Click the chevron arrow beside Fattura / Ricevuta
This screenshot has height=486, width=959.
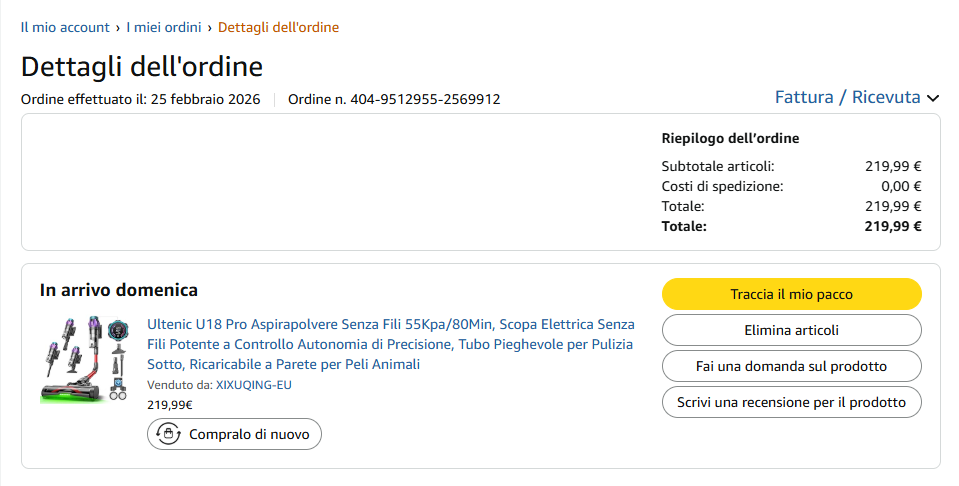point(933,98)
